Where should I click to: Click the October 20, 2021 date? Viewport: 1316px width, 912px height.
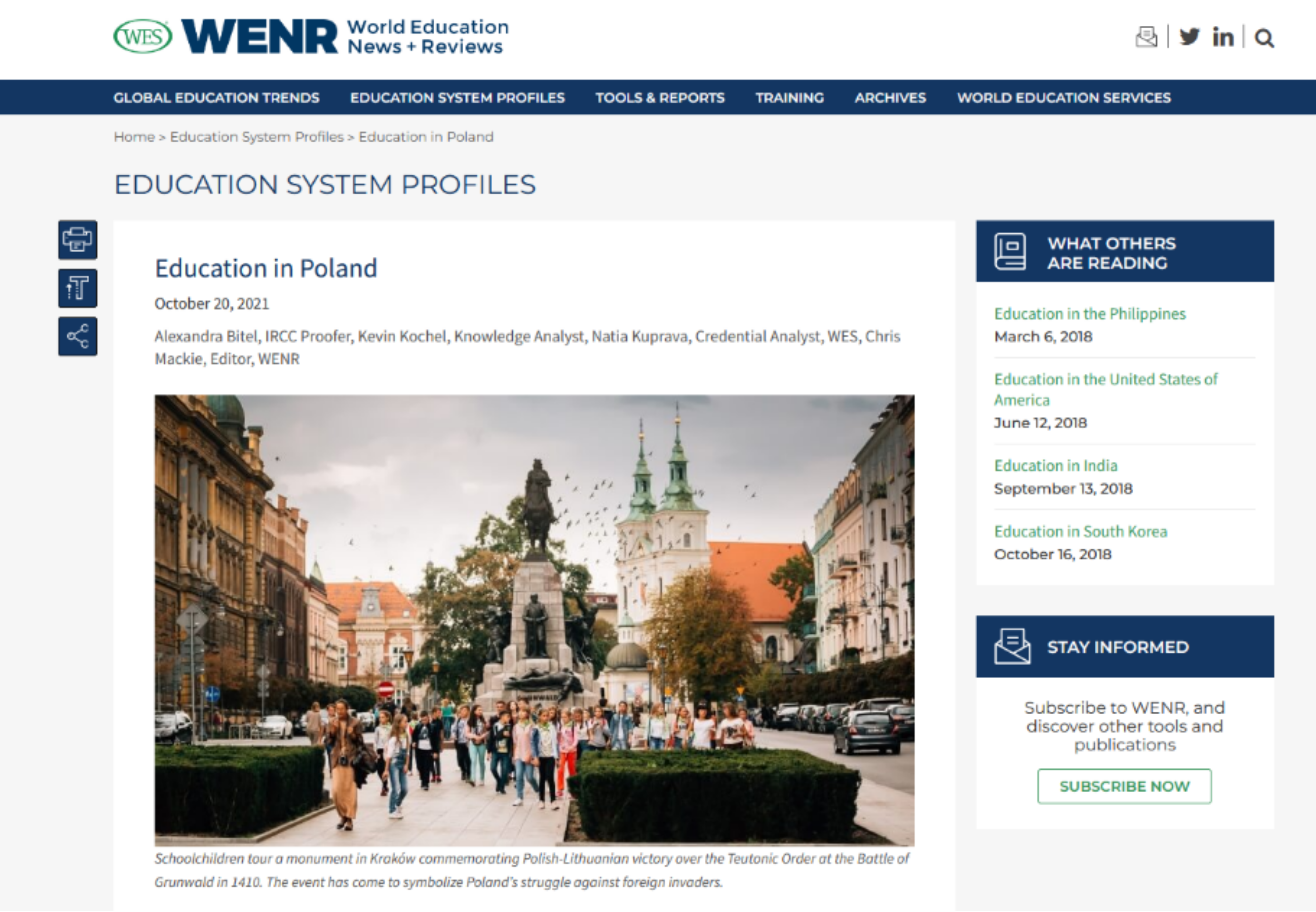pos(211,303)
